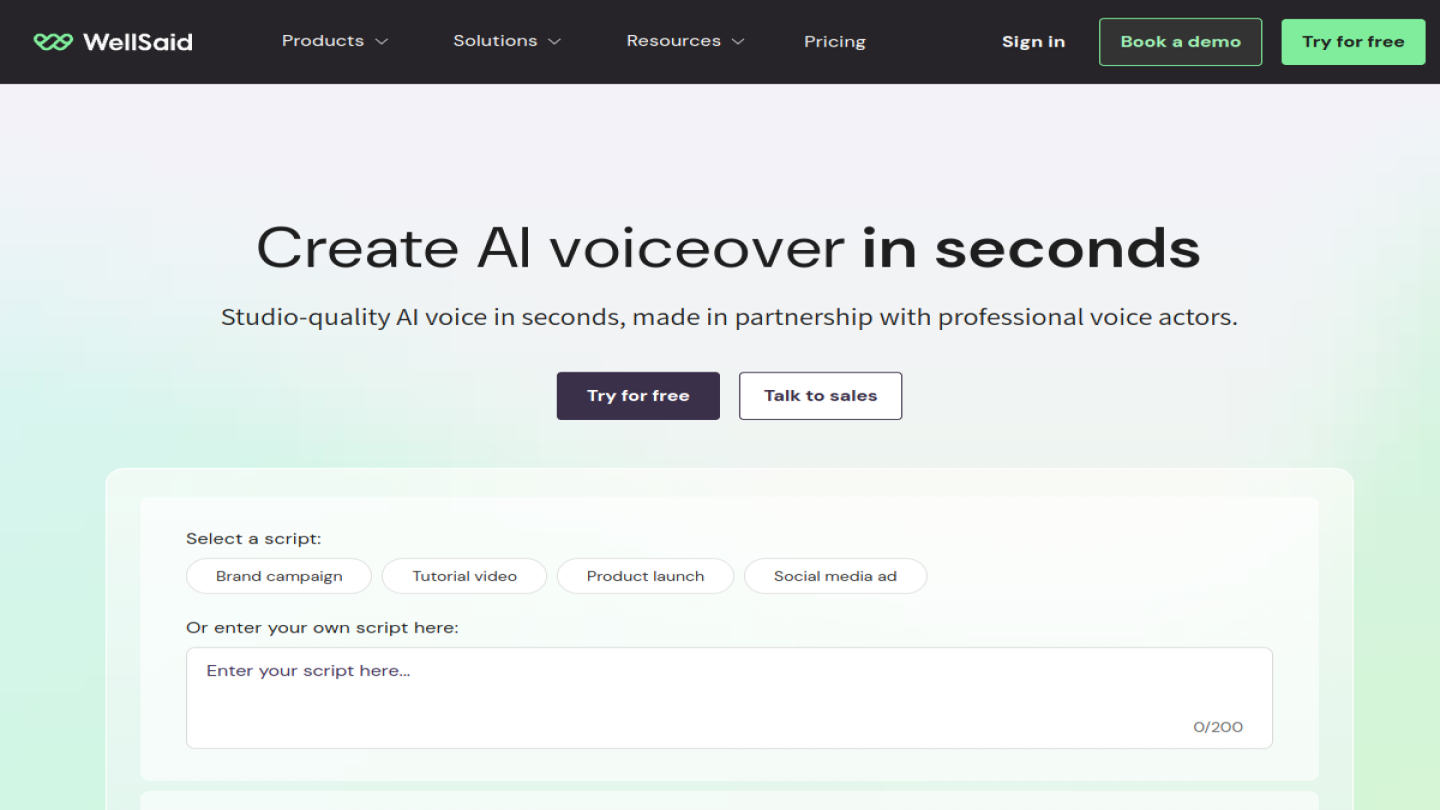Click the "Select a script:" label
The image size is (1440, 810).
tap(254, 539)
